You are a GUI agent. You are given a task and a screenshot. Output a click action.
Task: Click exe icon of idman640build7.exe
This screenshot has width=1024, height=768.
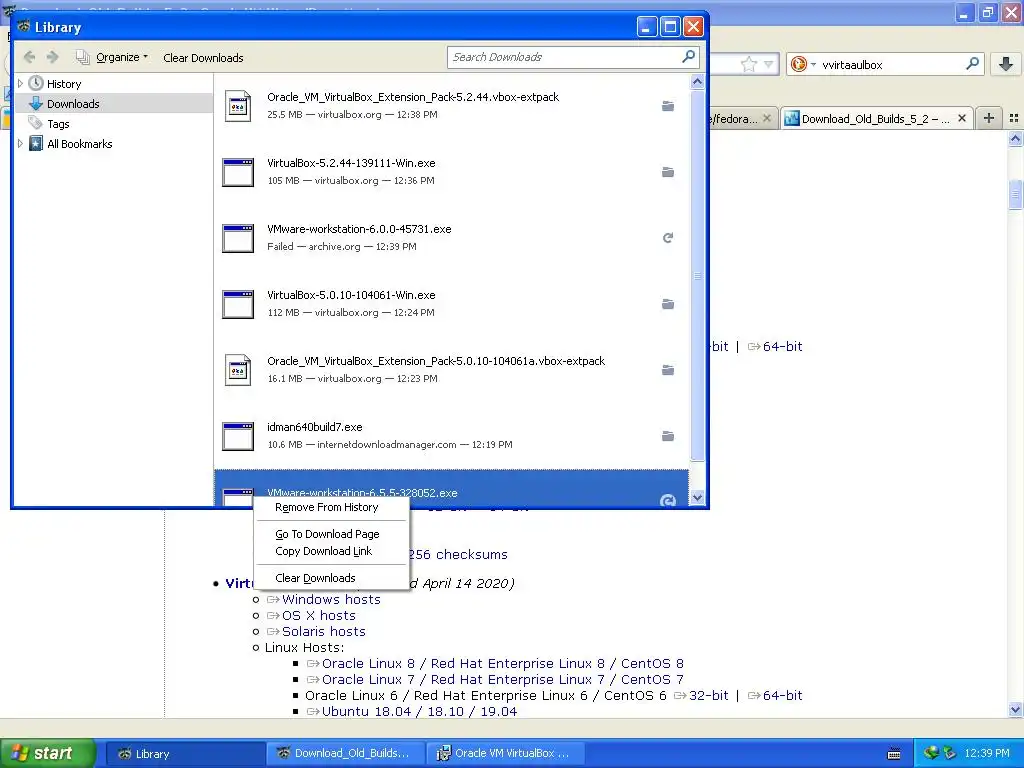(238, 436)
